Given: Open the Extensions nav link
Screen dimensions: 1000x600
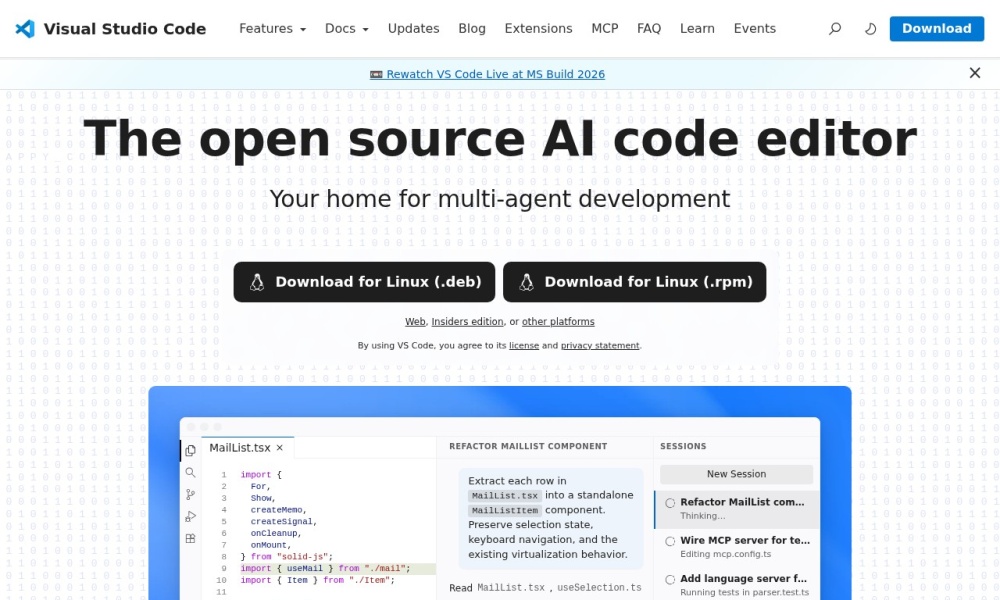Looking at the screenshot, I should coord(538,29).
